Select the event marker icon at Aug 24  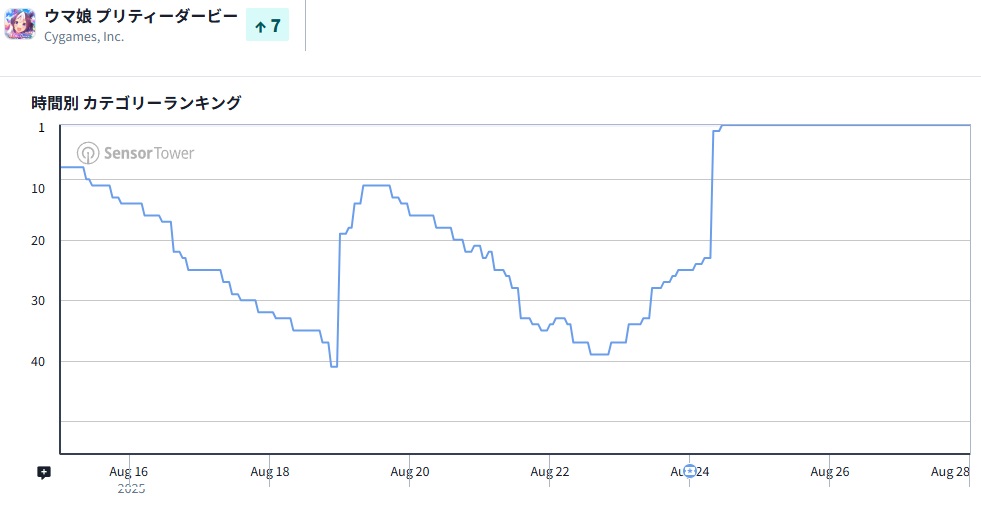point(689,471)
